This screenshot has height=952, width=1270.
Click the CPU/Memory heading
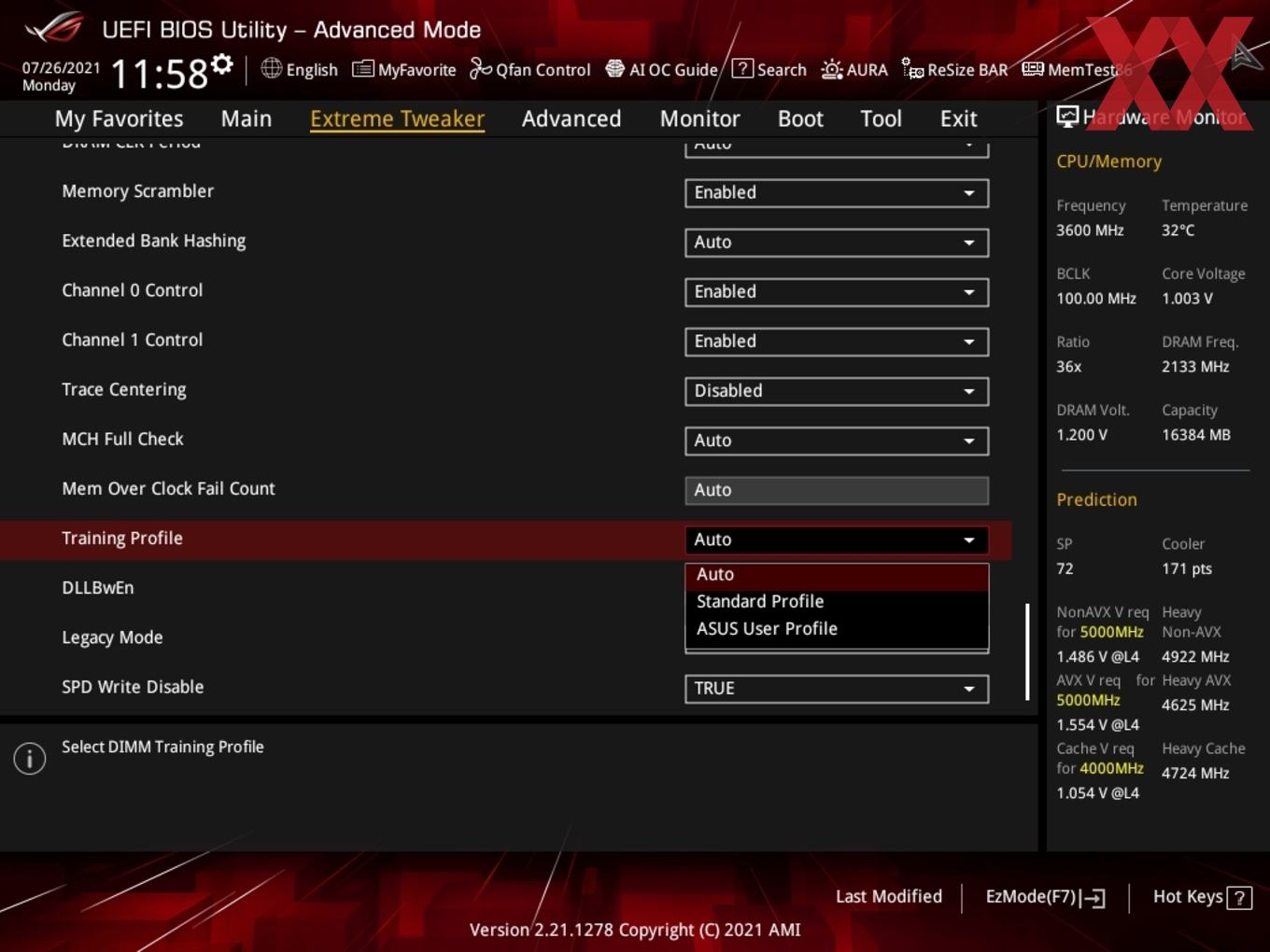point(1108,161)
